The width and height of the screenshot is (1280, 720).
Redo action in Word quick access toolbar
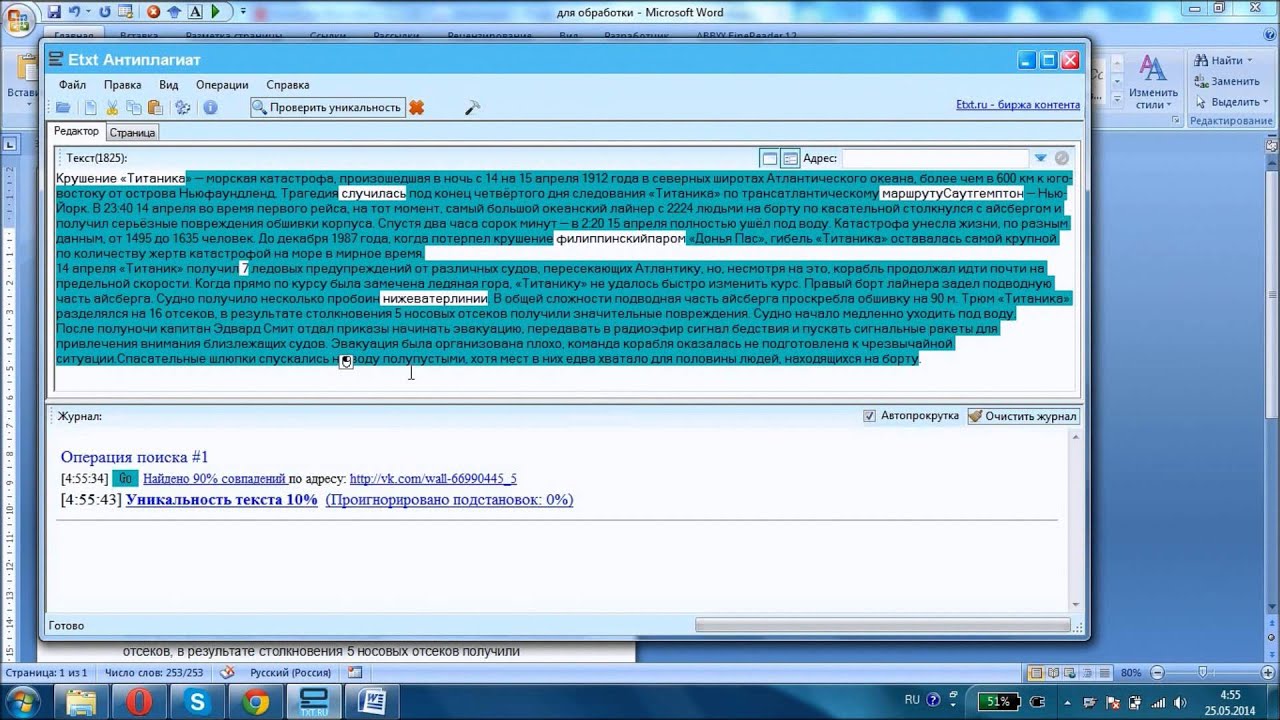tap(105, 12)
